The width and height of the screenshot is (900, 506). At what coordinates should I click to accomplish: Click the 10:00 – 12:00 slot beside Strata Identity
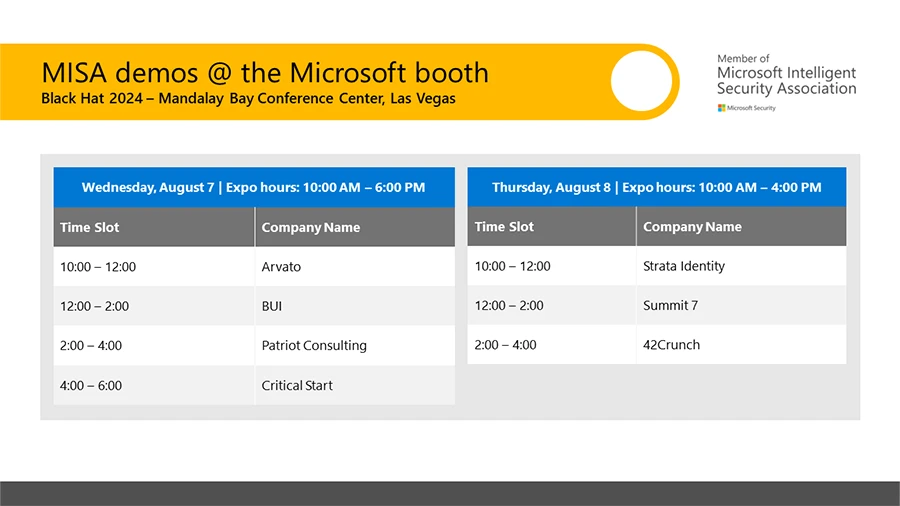click(552, 266)
